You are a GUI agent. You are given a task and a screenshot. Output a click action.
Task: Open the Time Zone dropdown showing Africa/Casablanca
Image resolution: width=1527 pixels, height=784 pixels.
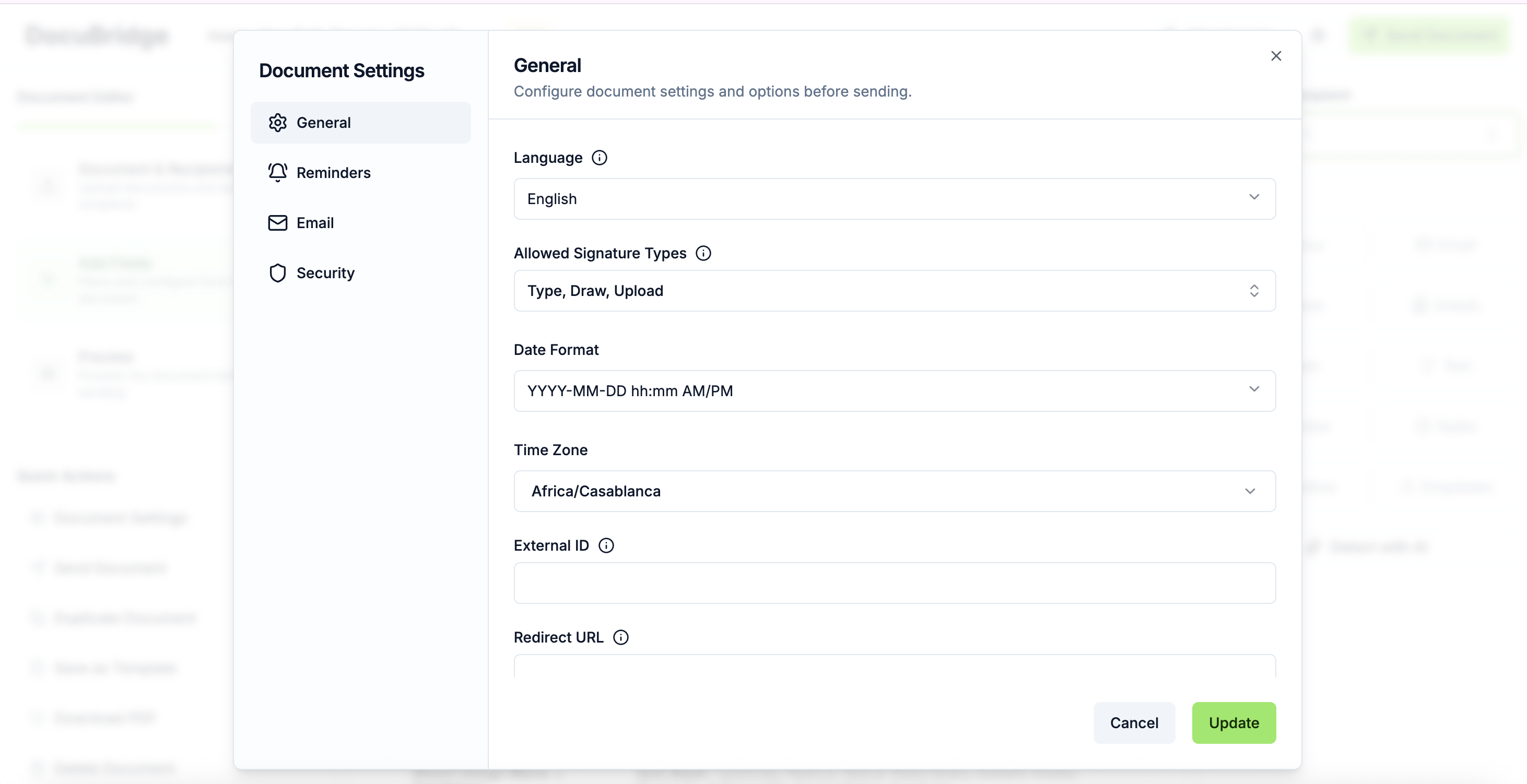click(895, 491)
